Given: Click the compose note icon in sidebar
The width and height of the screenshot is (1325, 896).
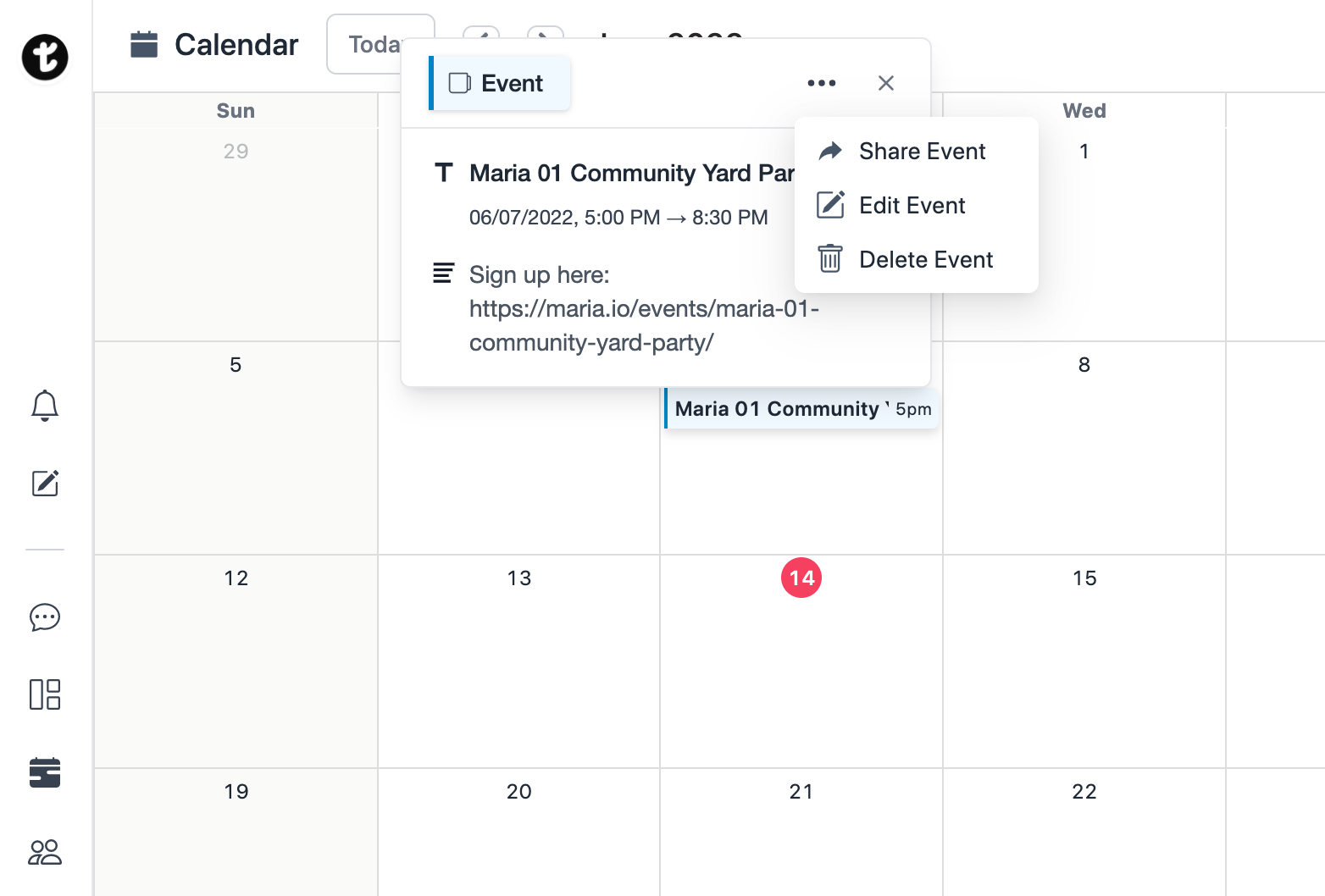Looking at the screenshot, I should [x=45, y=483].
